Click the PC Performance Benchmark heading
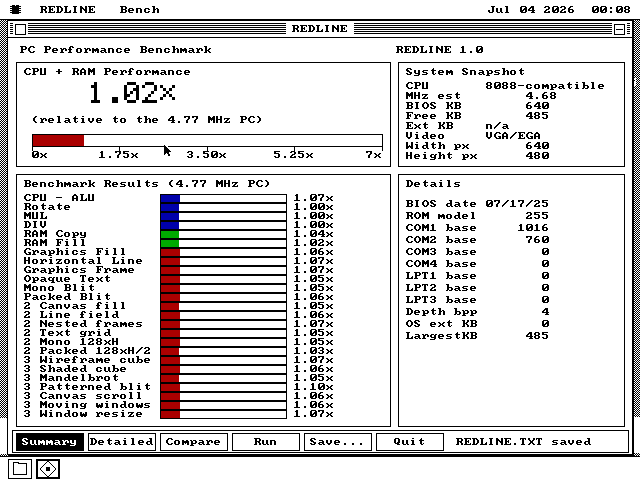 (x=116, y=50)
